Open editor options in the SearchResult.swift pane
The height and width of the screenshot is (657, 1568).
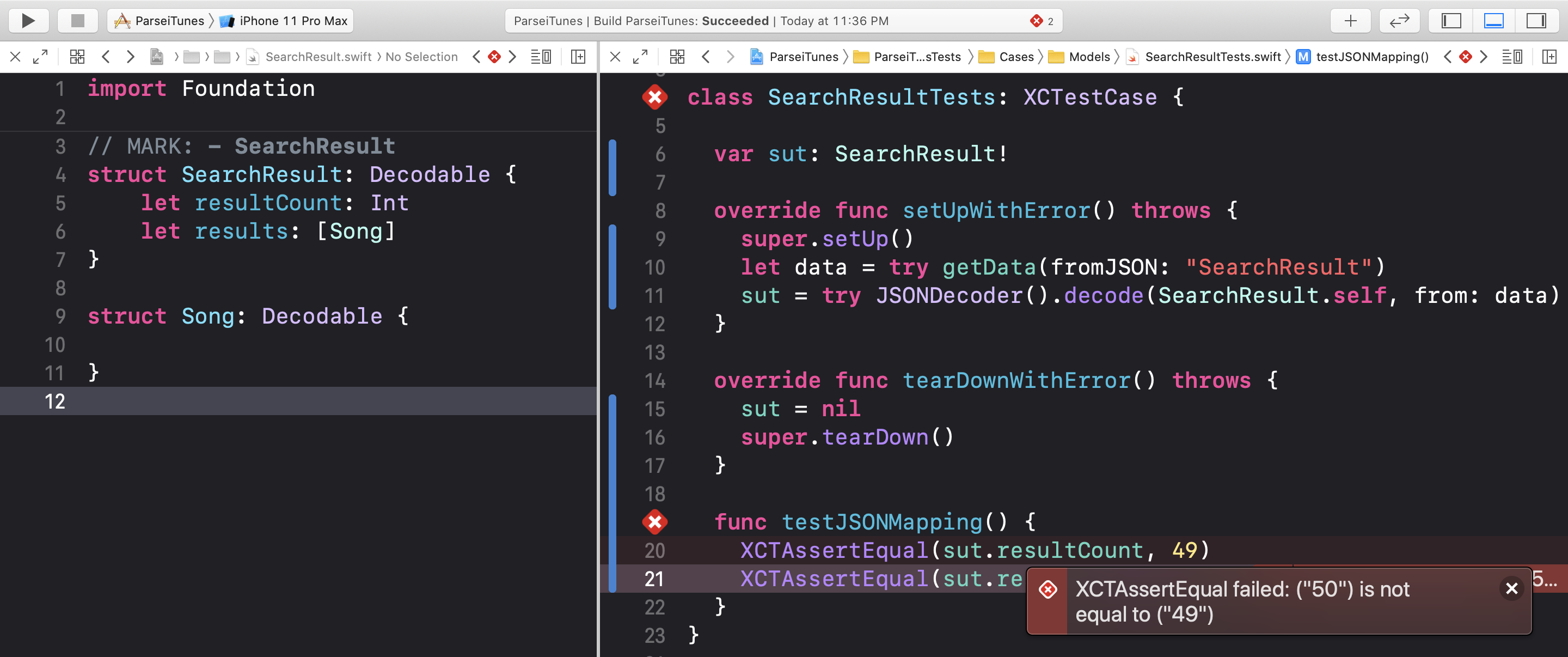tap(541, 56)
